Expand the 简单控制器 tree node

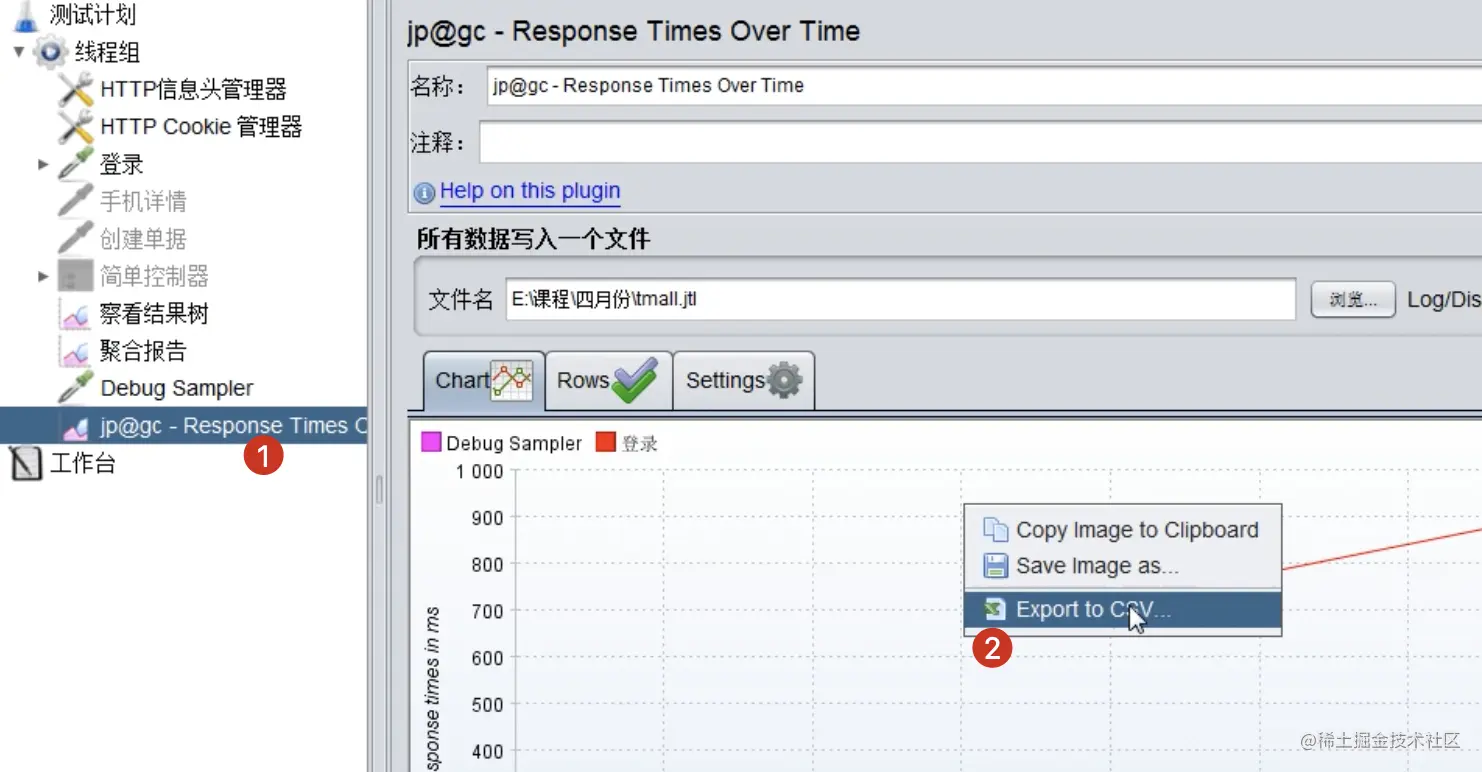click(43, 276)
